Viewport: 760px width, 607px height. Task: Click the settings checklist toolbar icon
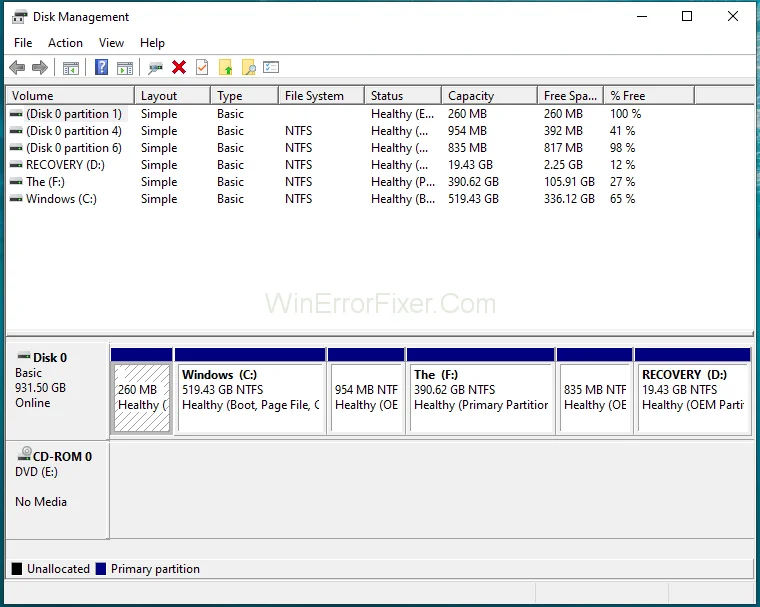pos(271,67)
